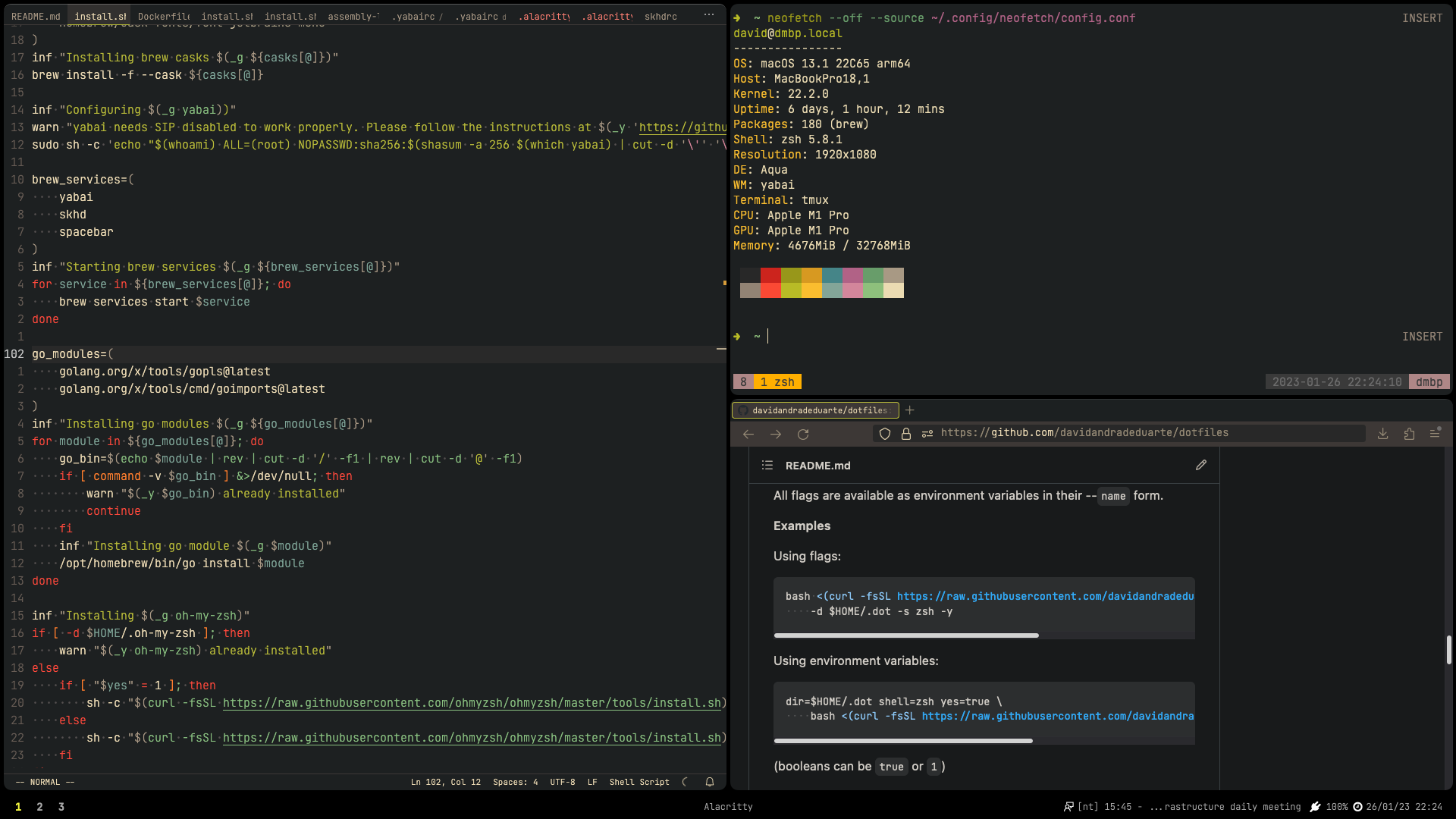Click the battery power plug icon
Viewport: 1456px width, 819px height.
coord(1315,807)
